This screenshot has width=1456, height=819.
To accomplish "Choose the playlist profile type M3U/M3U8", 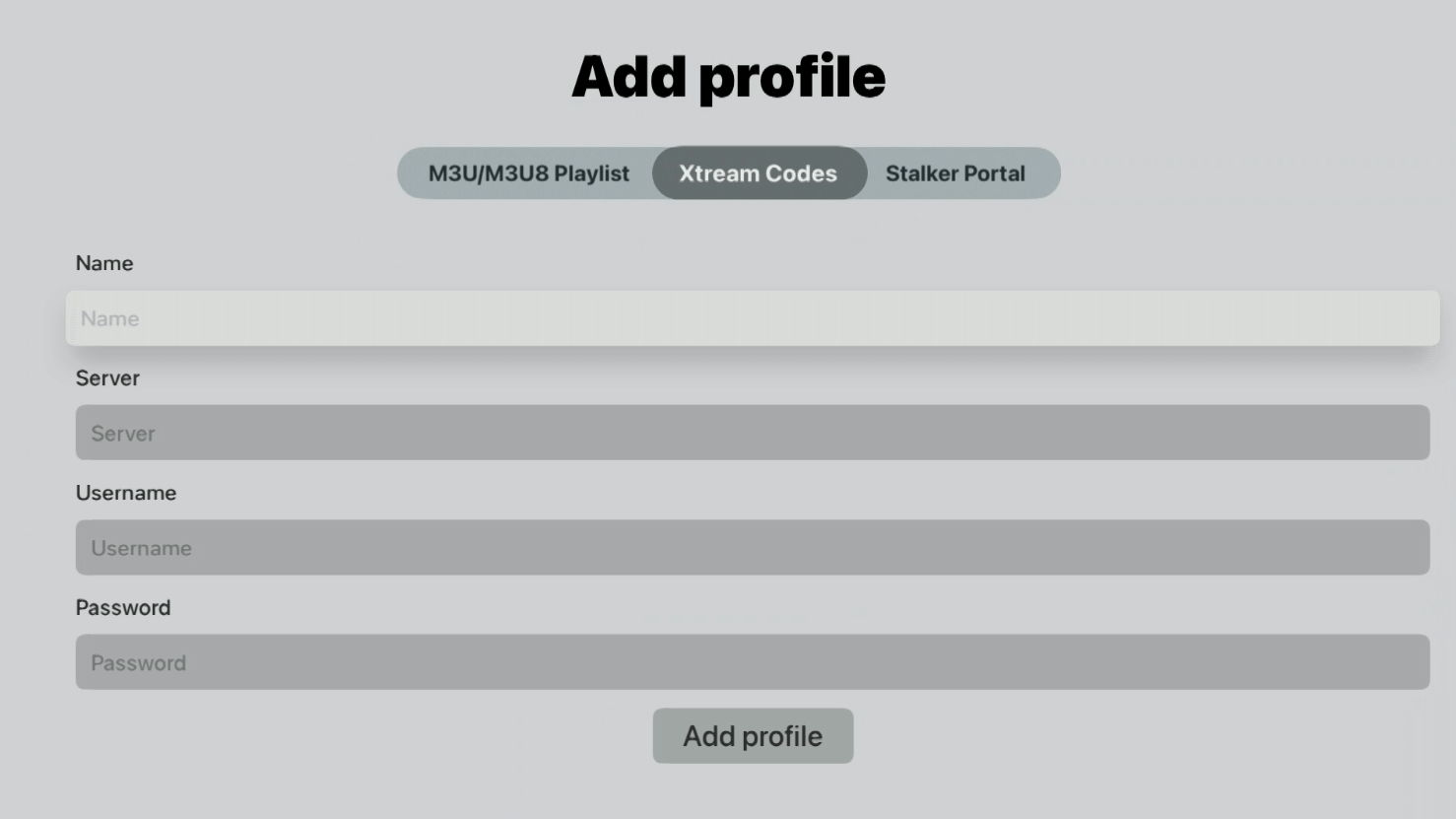I will (528, 173).
